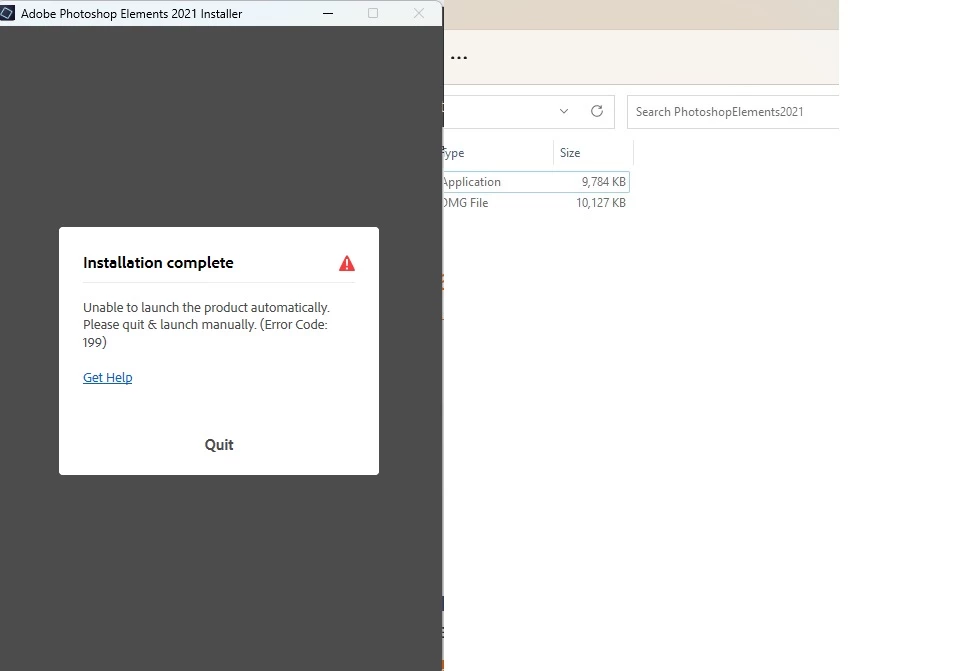Select the DMG File row
Screen dimensions: 957x671
[536, 203]
